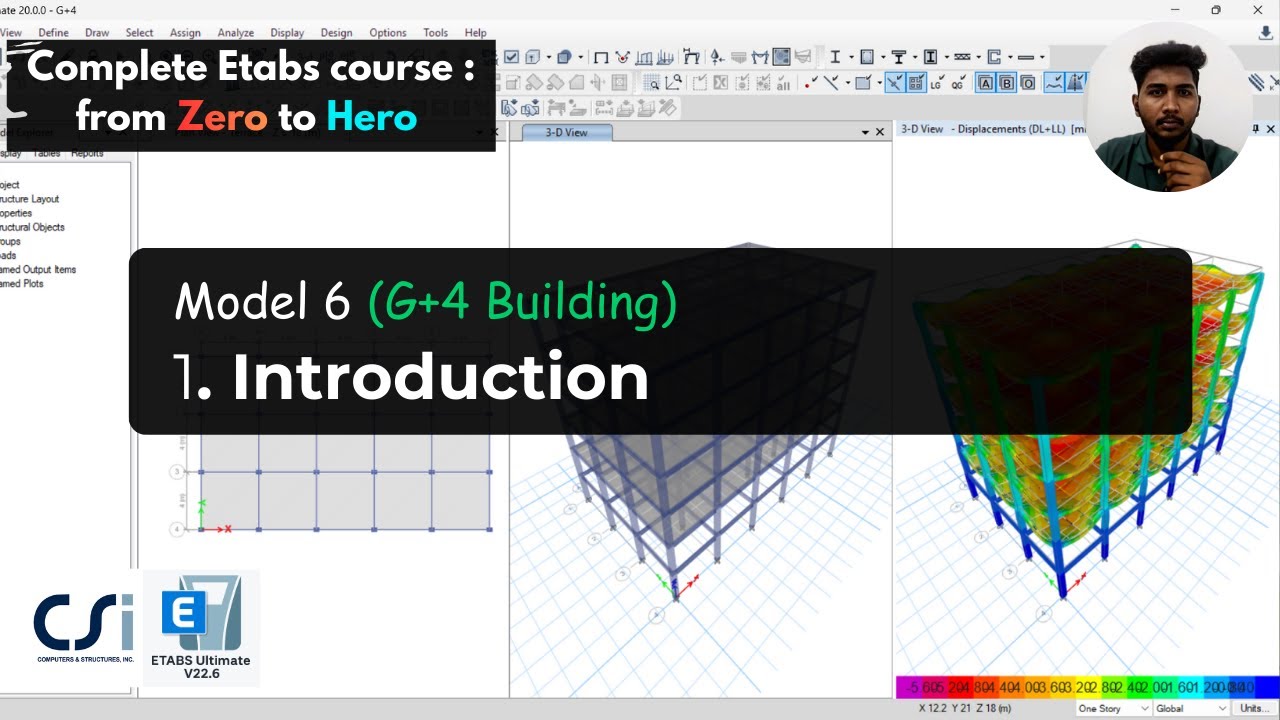Click the M-shaped moment diagram icon

761,57
